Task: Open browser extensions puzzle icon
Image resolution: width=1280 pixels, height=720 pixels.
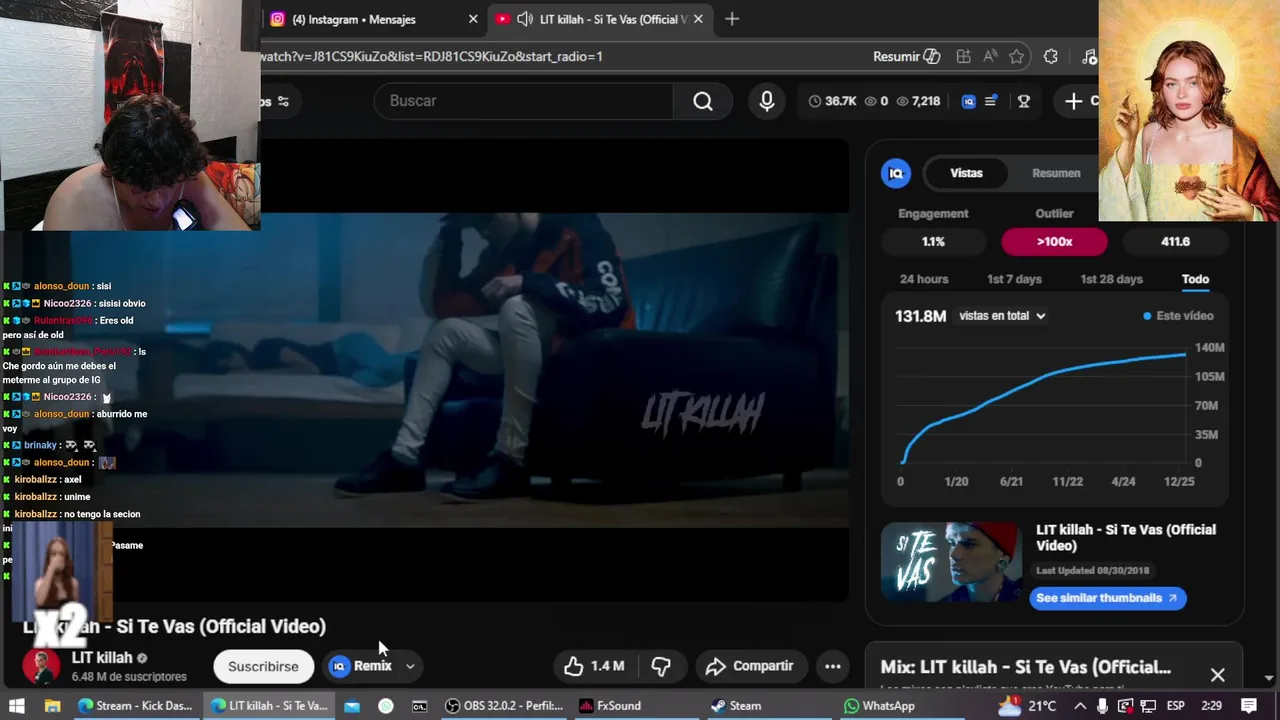Action: 1051,56
